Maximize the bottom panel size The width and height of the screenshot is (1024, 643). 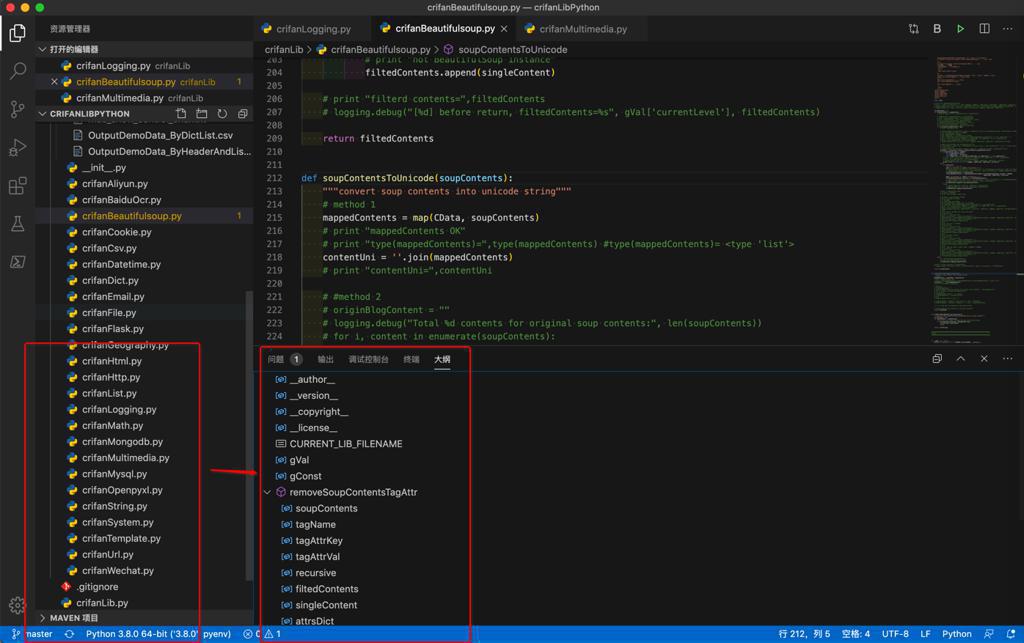[960, 359]
